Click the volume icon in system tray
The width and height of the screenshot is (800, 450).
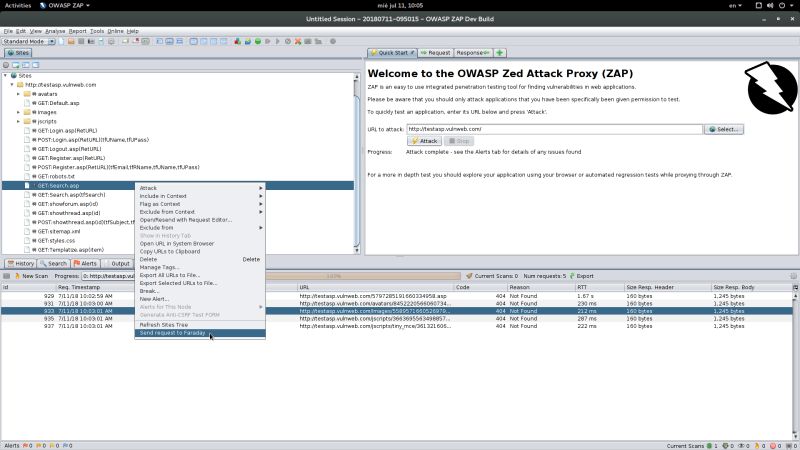tap(770, 6)
